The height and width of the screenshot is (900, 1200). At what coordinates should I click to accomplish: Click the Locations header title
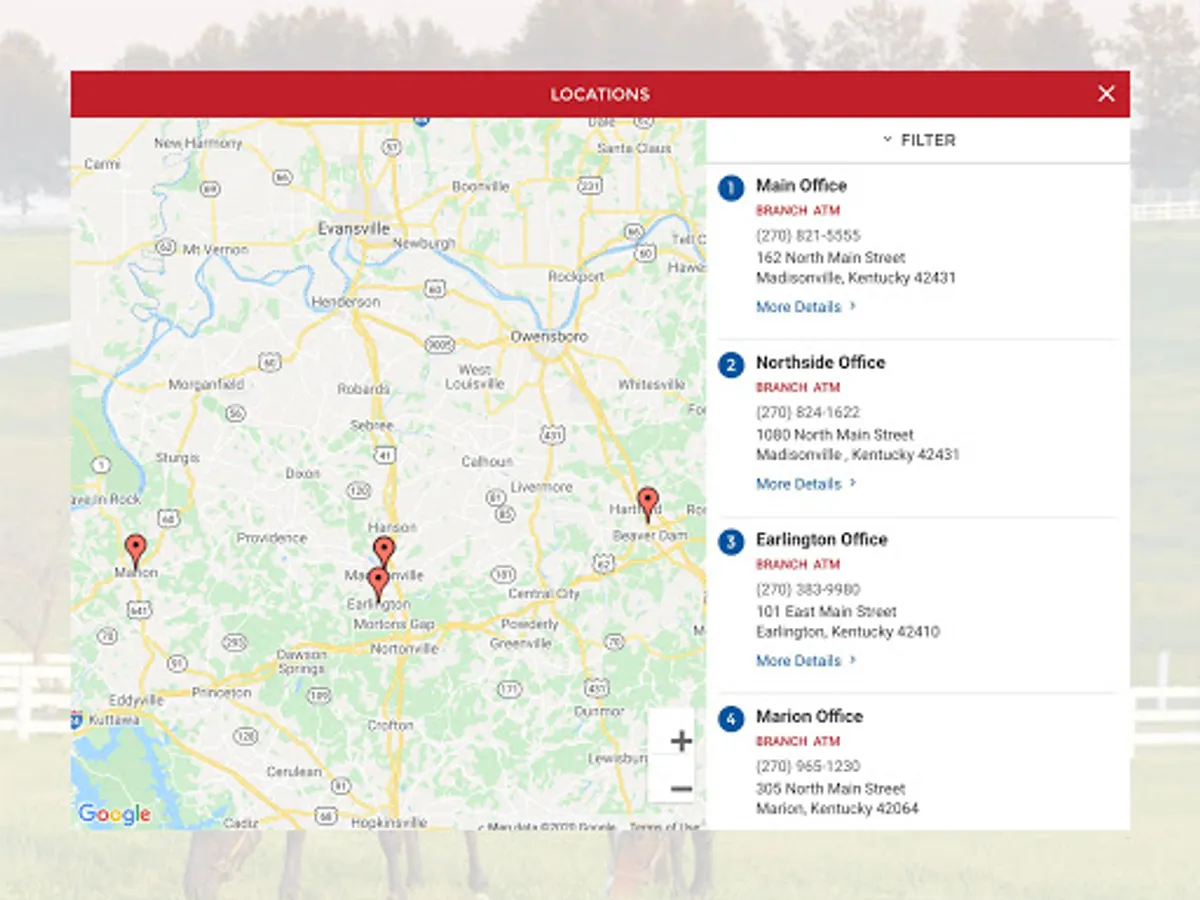coord(600,94)
